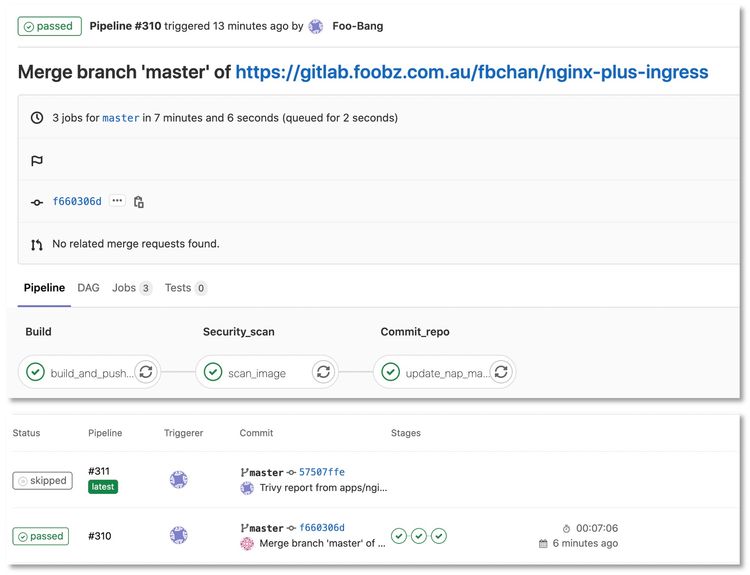Screen dimensions: 750x575
Task: Switch to the DAG tab
Action: 89,288
